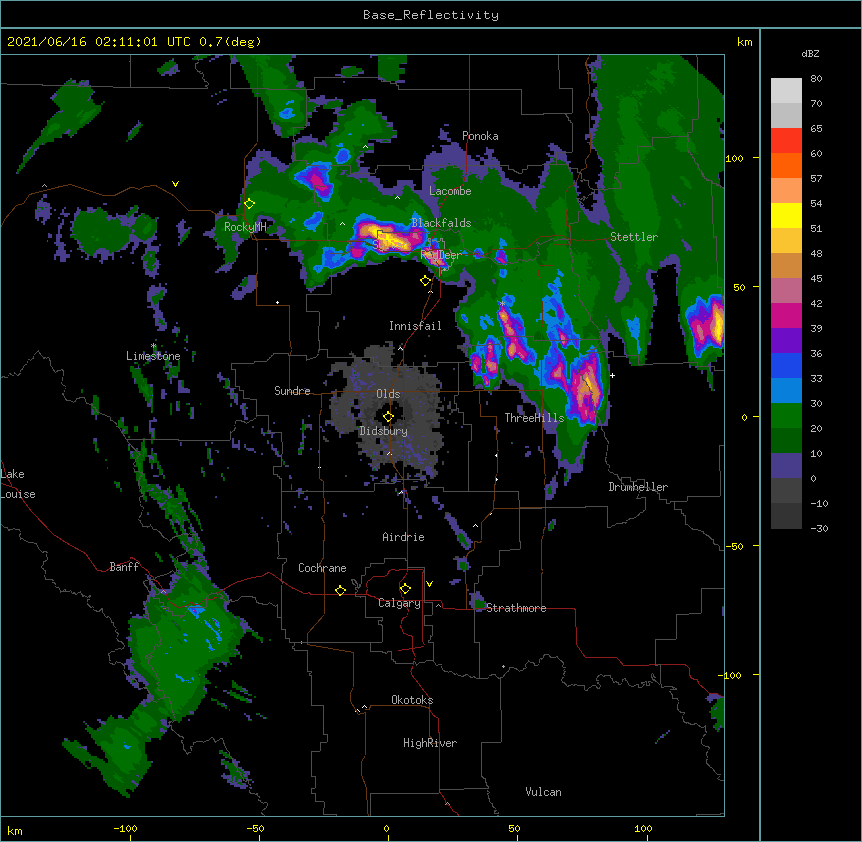Click the yellow diamond marker south of RedDeer

point(426,281)
